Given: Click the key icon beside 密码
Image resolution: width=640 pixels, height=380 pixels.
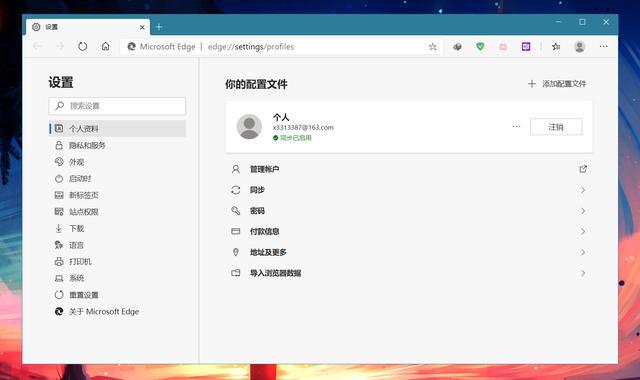Looking at the screenshot, I should 236,211.
